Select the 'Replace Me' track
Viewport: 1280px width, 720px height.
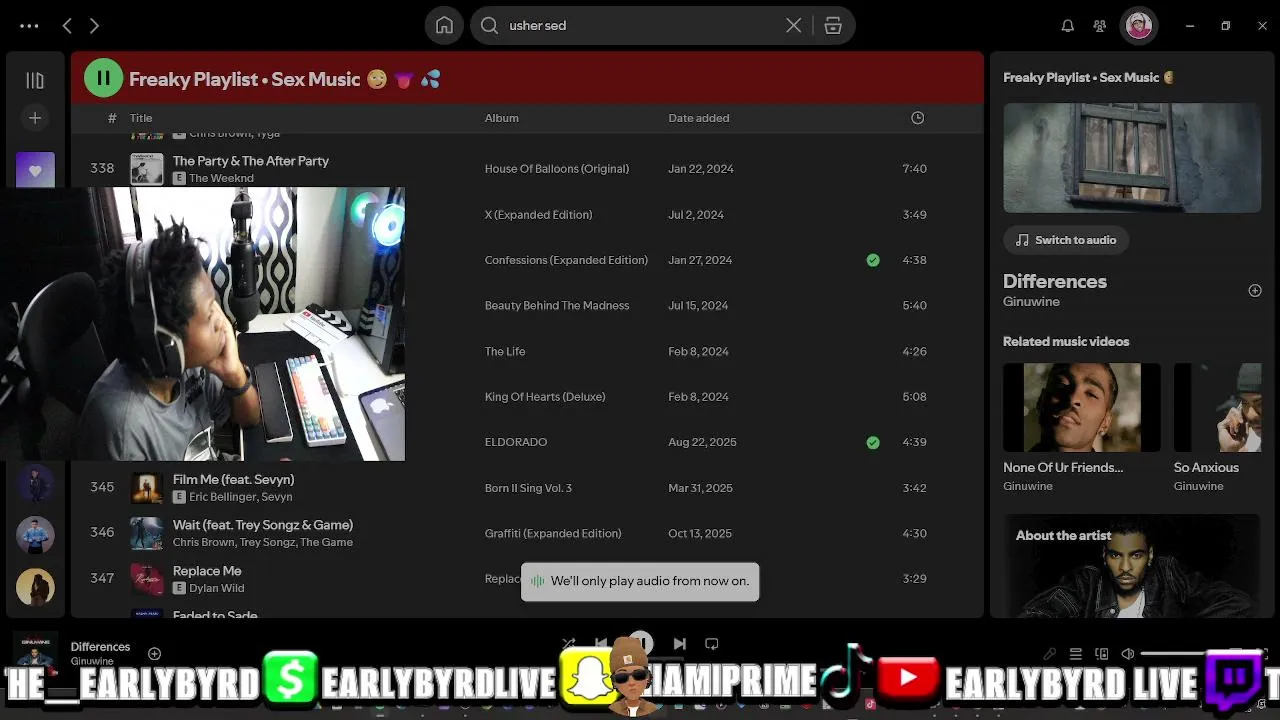point(207,570)
